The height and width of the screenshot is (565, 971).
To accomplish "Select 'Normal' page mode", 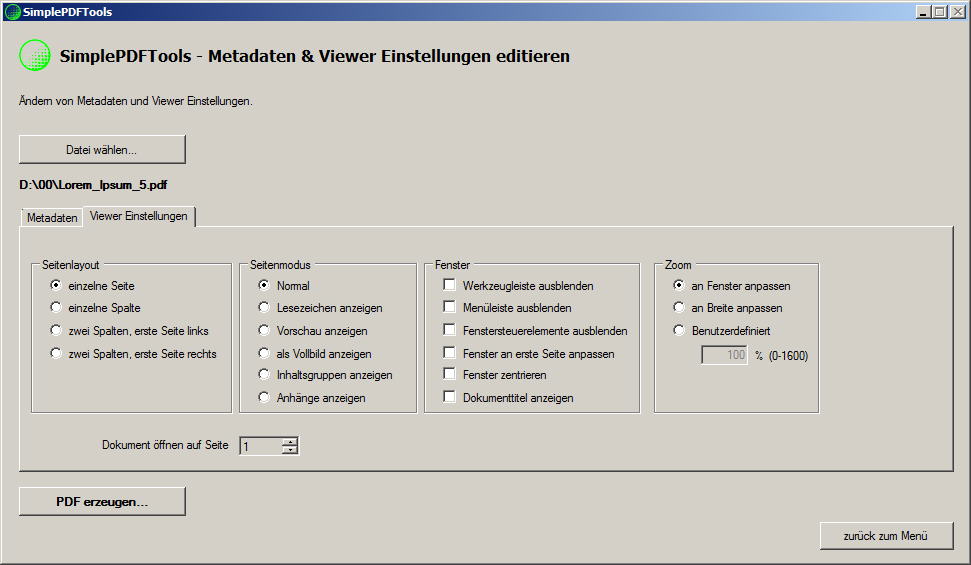I will coord(264,285).
